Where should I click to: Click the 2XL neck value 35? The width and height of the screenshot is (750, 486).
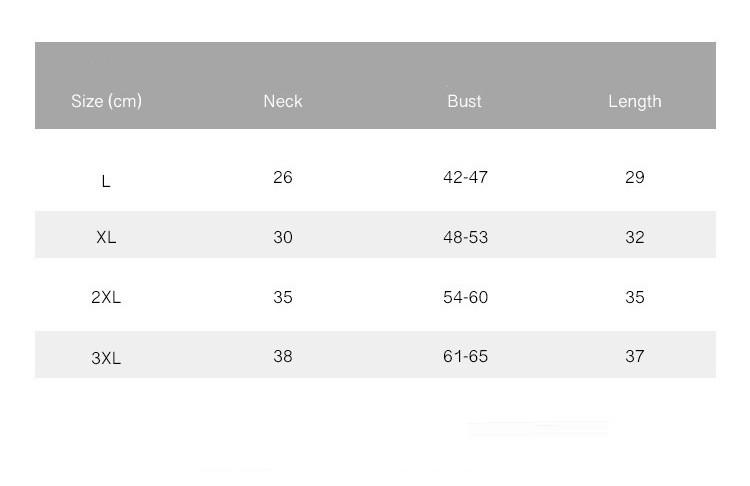pyautogui.click(x=283, y=297)
